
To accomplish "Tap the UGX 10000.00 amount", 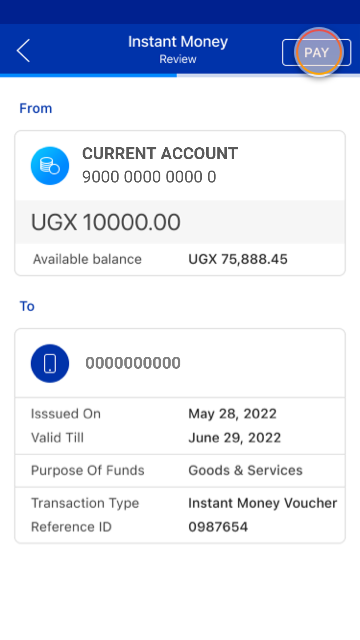I will [x=106, y=222].
